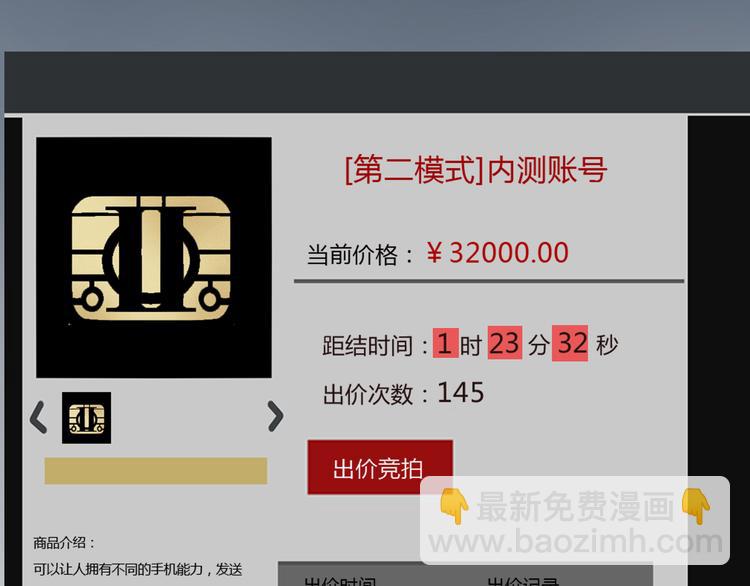This screenshot has width=750, height=586.
Task: Click the right pointing-hand emoji in watermark
Action: pyautogui.click(x=696, y=506)
